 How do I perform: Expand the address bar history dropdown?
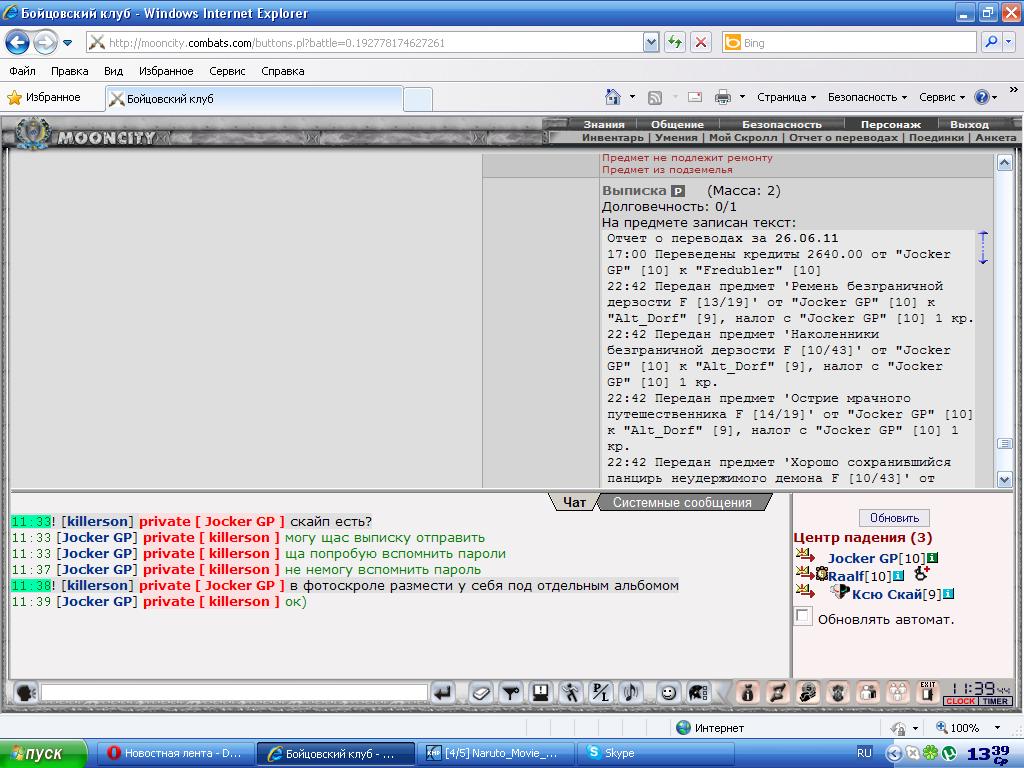(650, 42)
